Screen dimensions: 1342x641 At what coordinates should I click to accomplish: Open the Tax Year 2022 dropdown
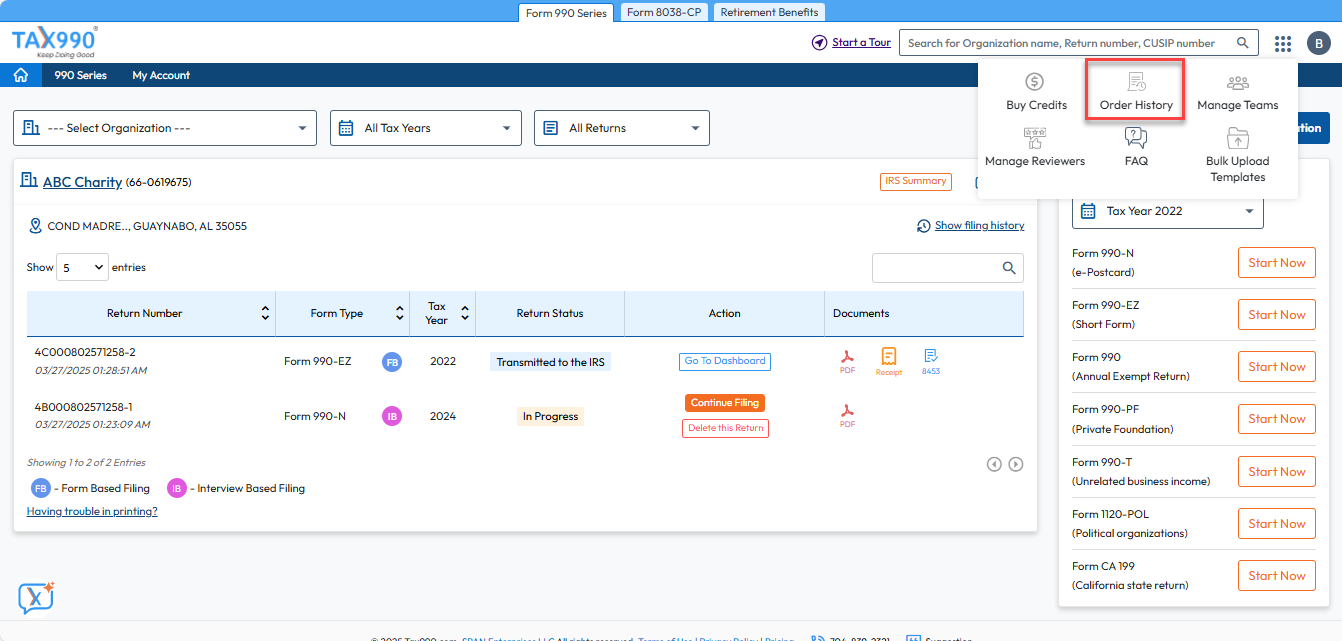(x=1168, y=211)
